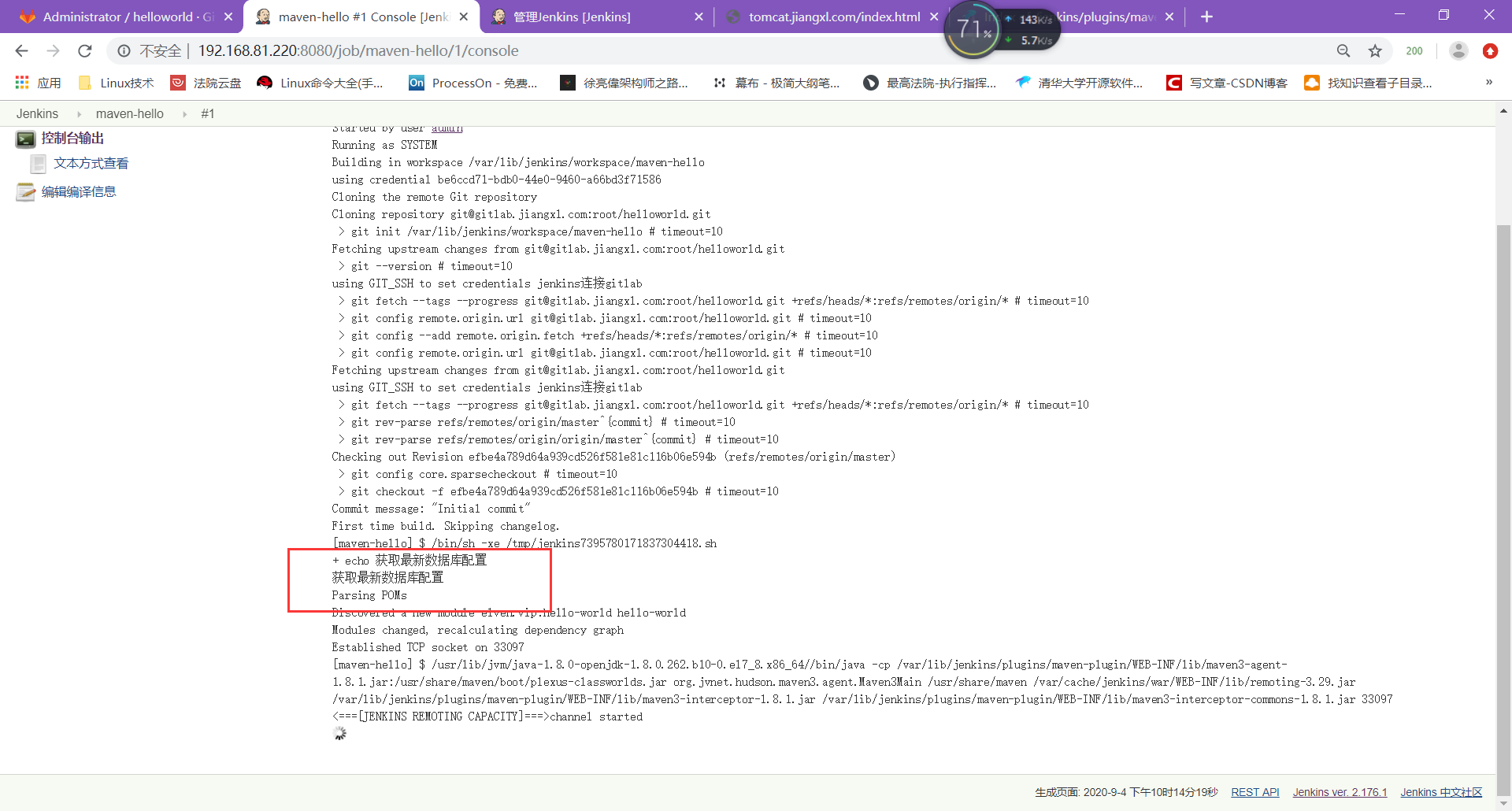Screen dimensions: 1512x811
Task: Open site security info icon in address bar
Action: (x=124, y=51)
